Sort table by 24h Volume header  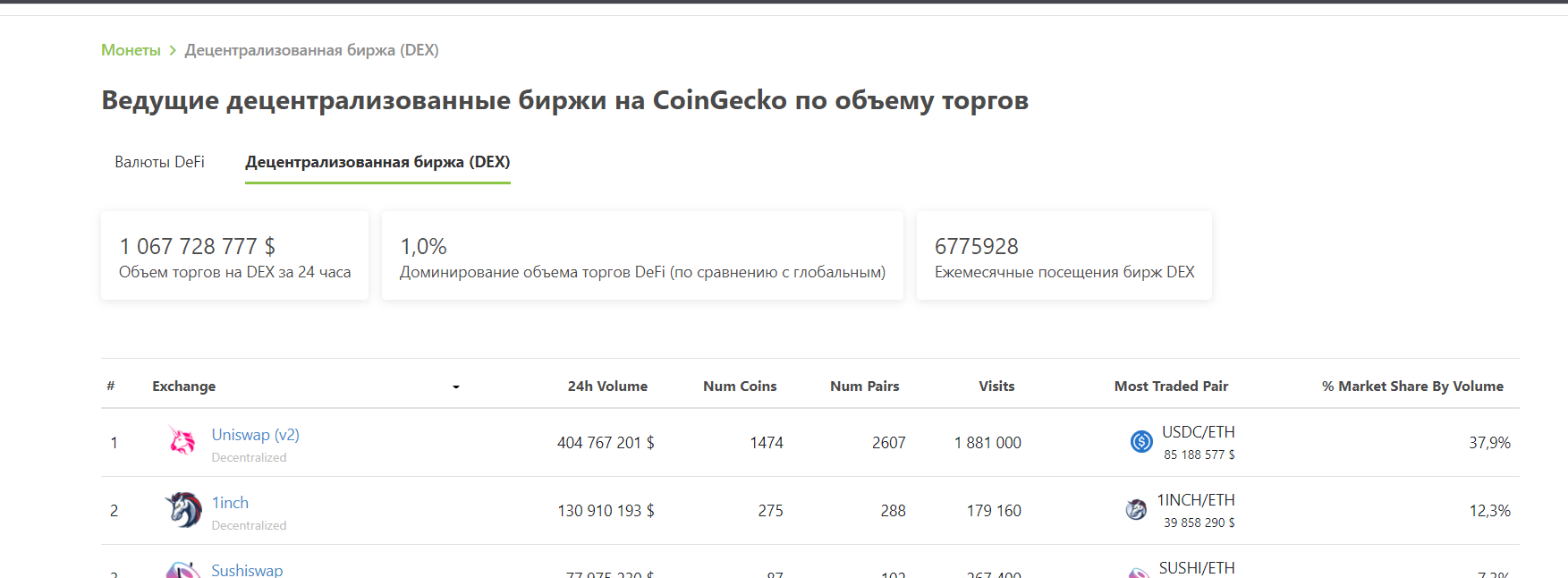[x=607, y=387]
